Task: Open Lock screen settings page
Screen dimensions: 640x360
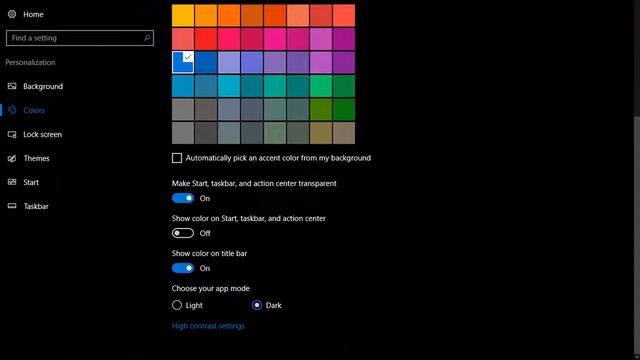Action: 42,134
